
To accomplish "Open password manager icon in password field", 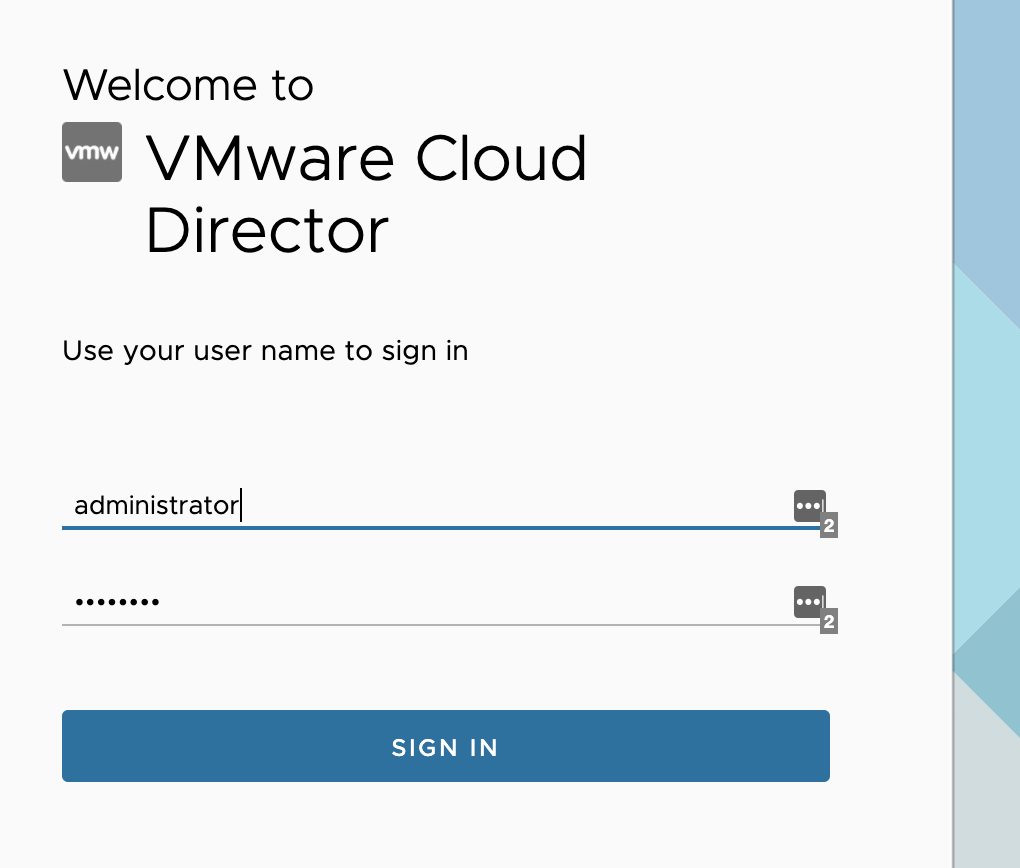I will point(809,602).
